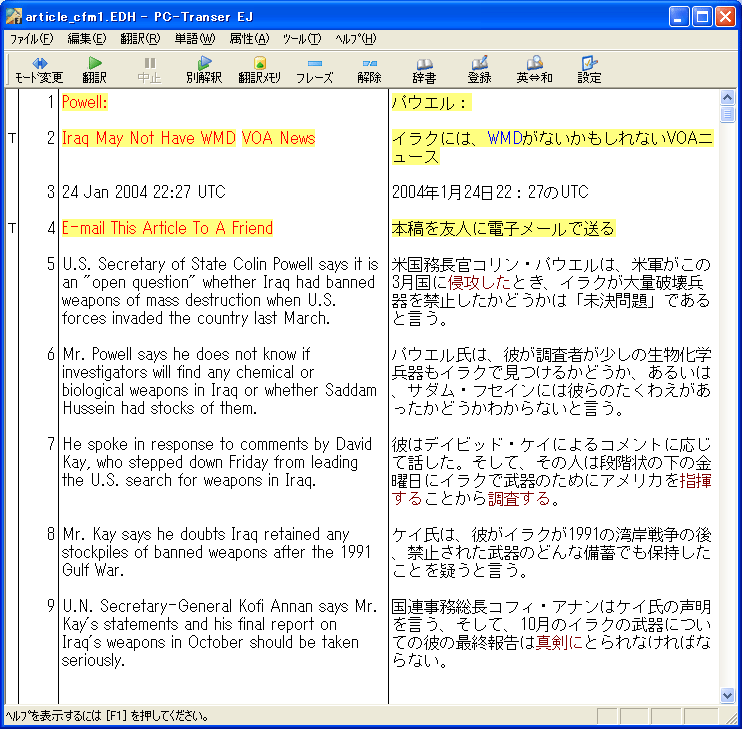The image size is (742, 729).
Task: Click translation "本稿を友人に電子メールで送る"
Action: click(x=503, y=228)
